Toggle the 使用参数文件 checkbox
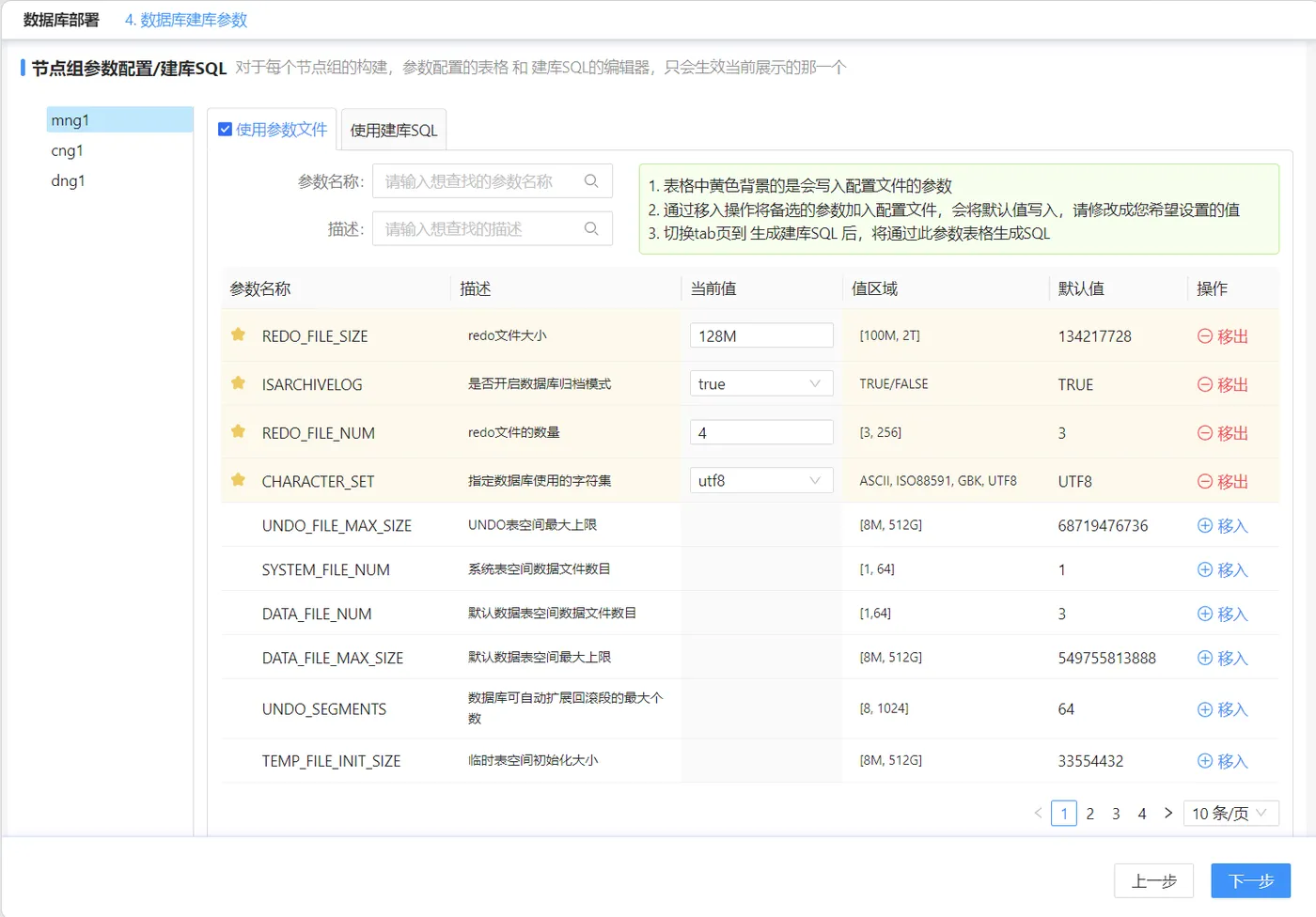The height and width of the screenshot is (917, 1316). (x=225, y=130)
